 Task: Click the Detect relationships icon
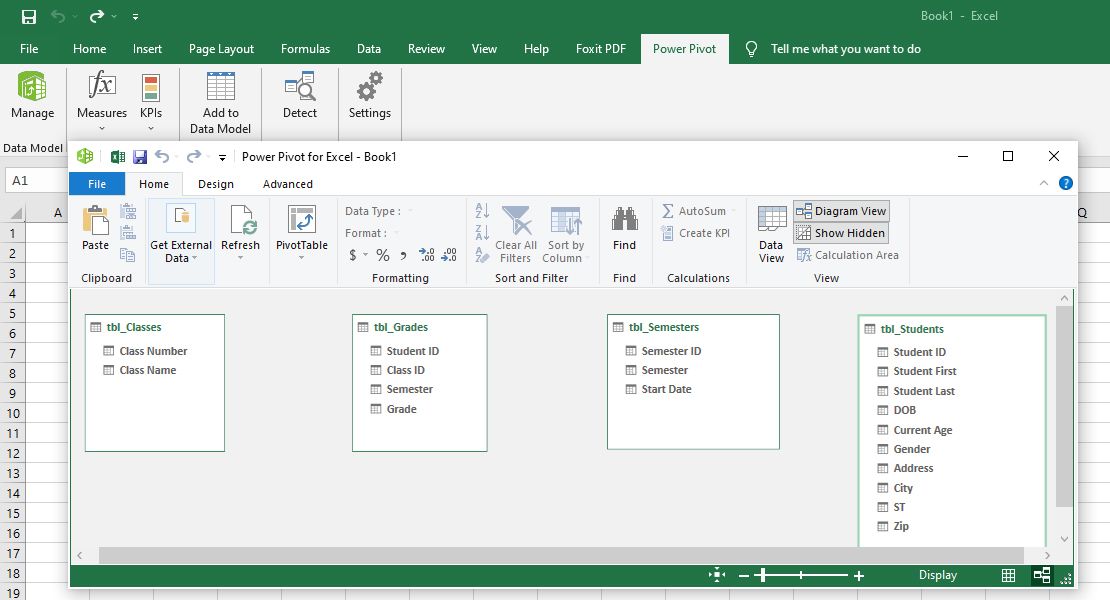coord(299,90)
